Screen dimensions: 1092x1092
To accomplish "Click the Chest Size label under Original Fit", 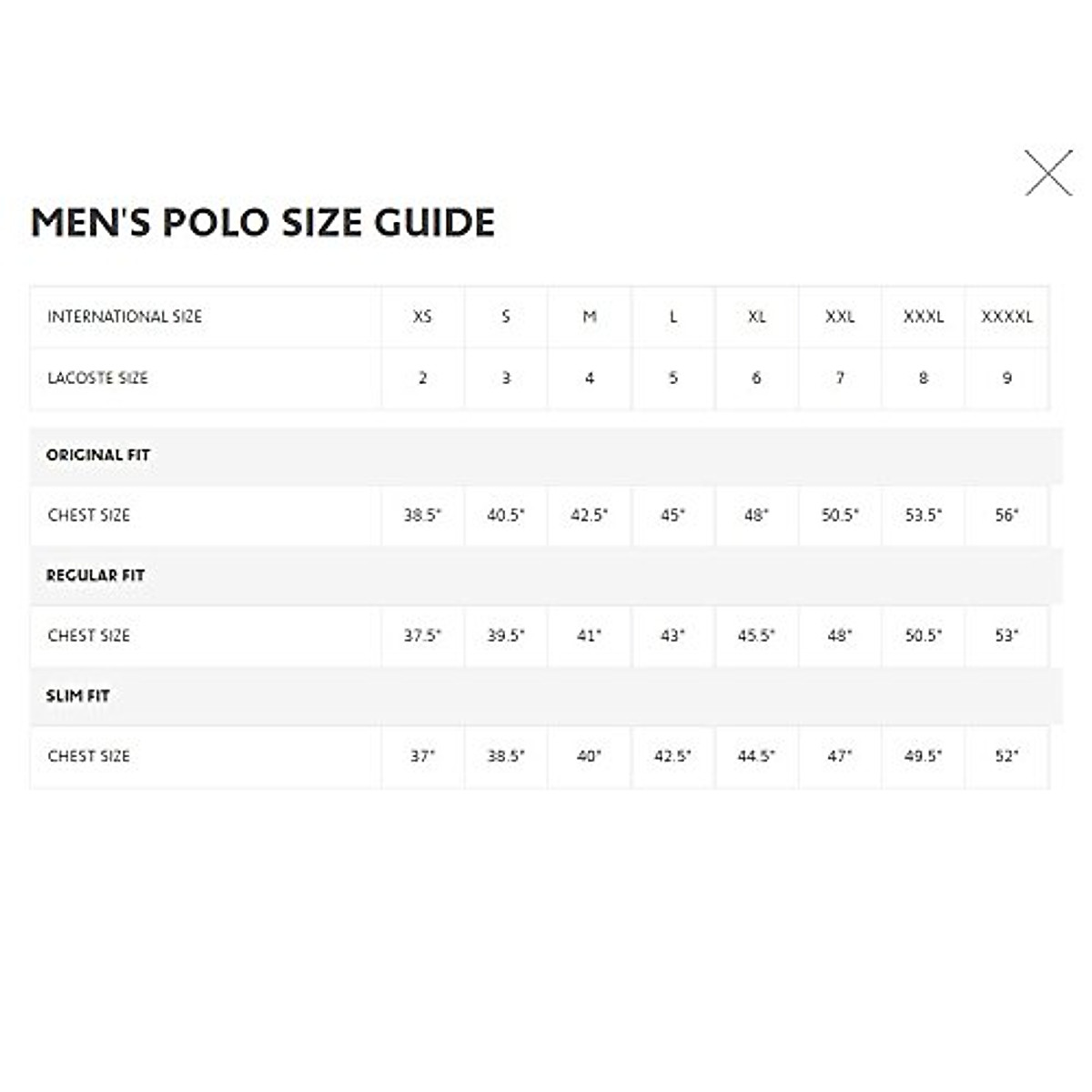I will tap(89, 515).
